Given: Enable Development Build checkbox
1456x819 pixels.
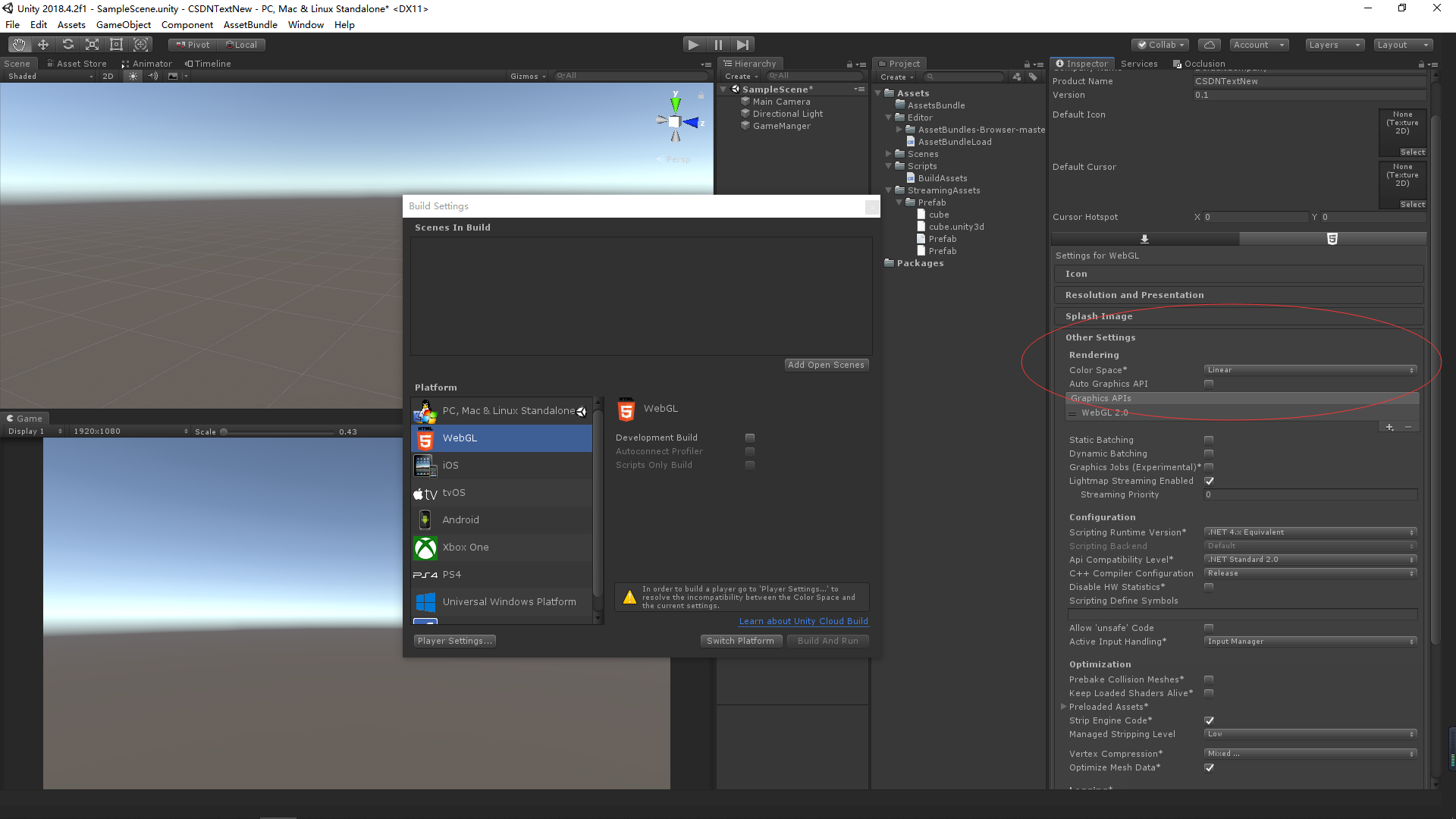Looking at the screenshot, I should point(750,438).
